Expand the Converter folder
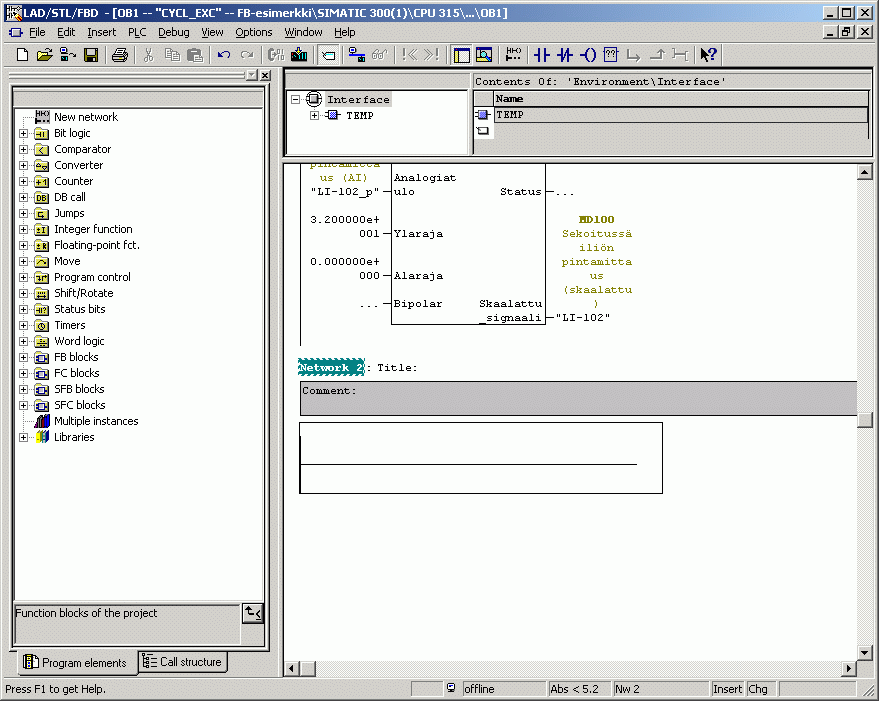The image size is (879, 701). (x=24, y=165)
